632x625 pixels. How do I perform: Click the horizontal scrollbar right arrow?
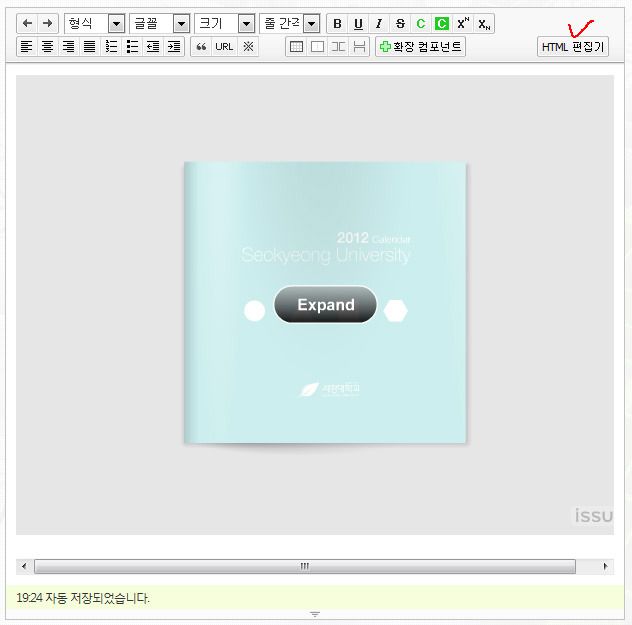(x=605, y=566)
